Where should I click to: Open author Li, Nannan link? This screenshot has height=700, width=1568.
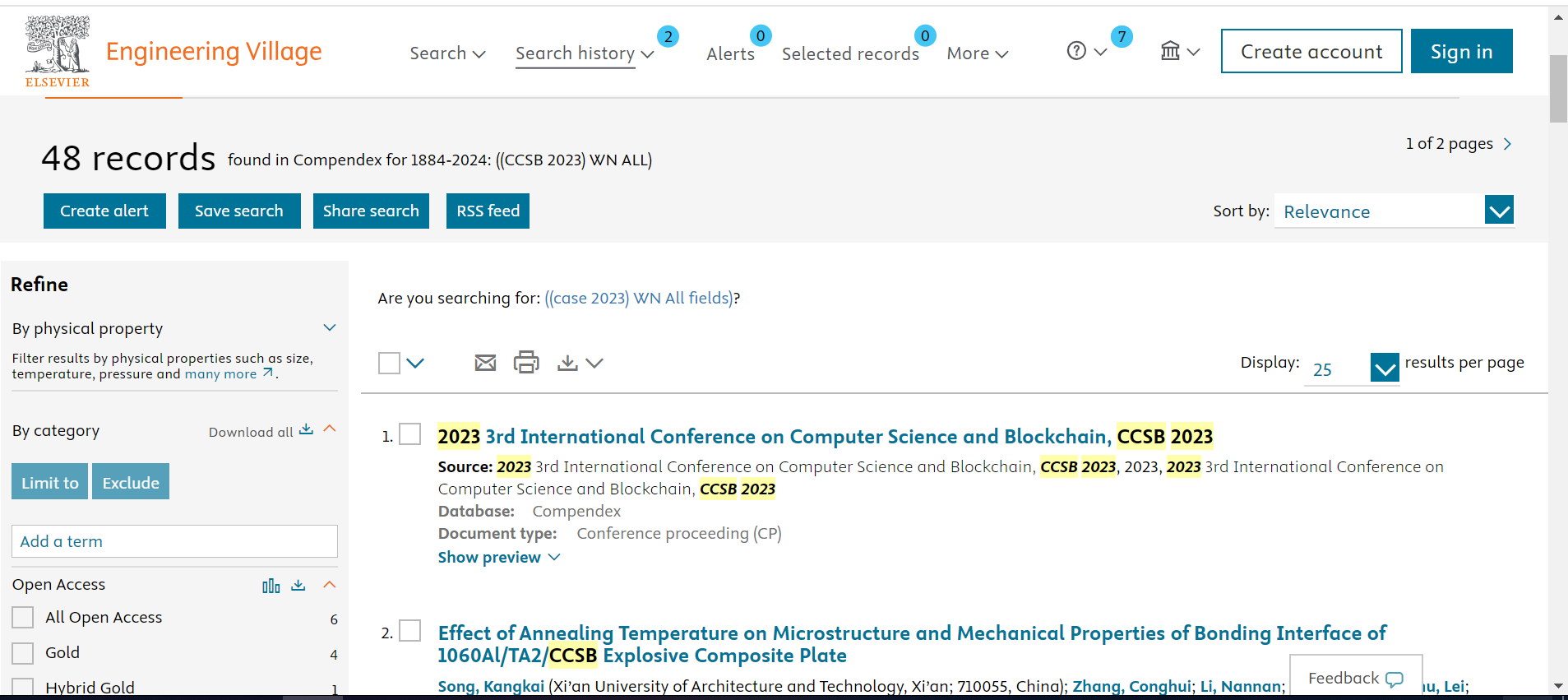click(x=1240, y=687)
